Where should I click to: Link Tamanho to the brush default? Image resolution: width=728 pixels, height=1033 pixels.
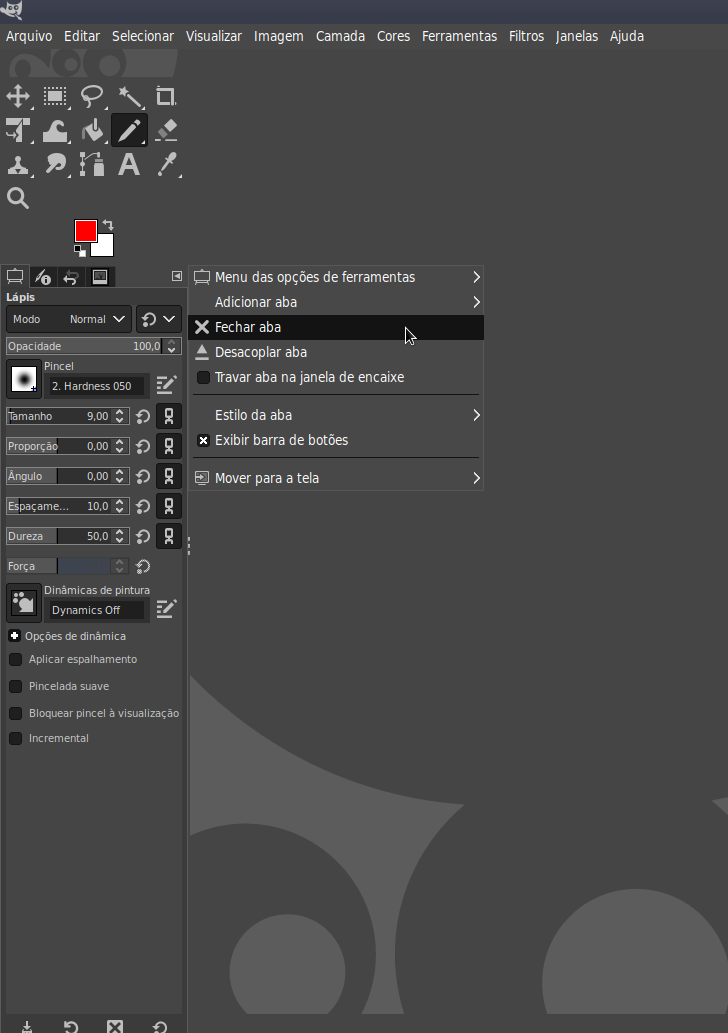coord(169,416)
